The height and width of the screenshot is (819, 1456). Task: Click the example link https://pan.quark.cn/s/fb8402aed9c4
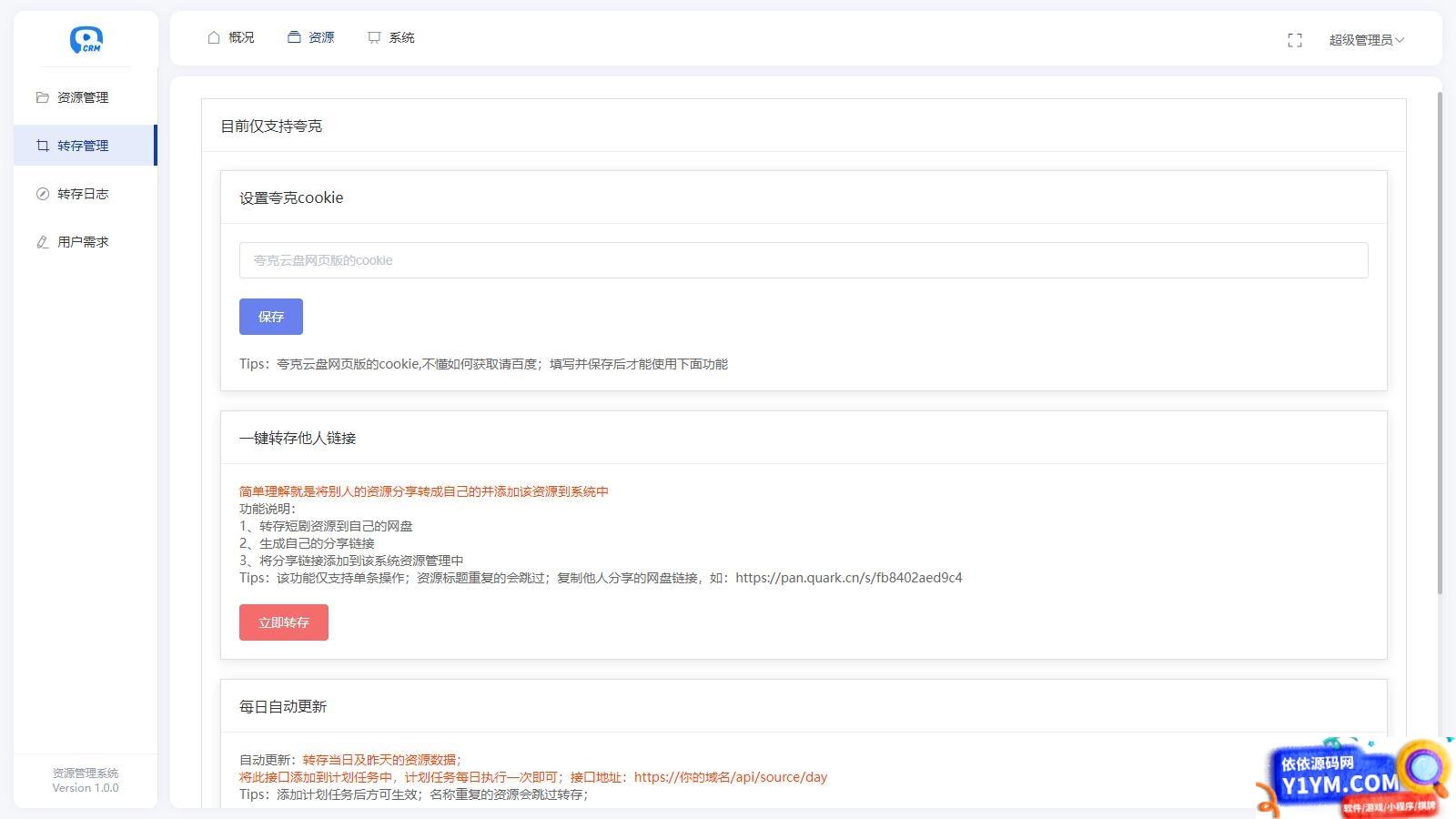(x=849, y=578)
